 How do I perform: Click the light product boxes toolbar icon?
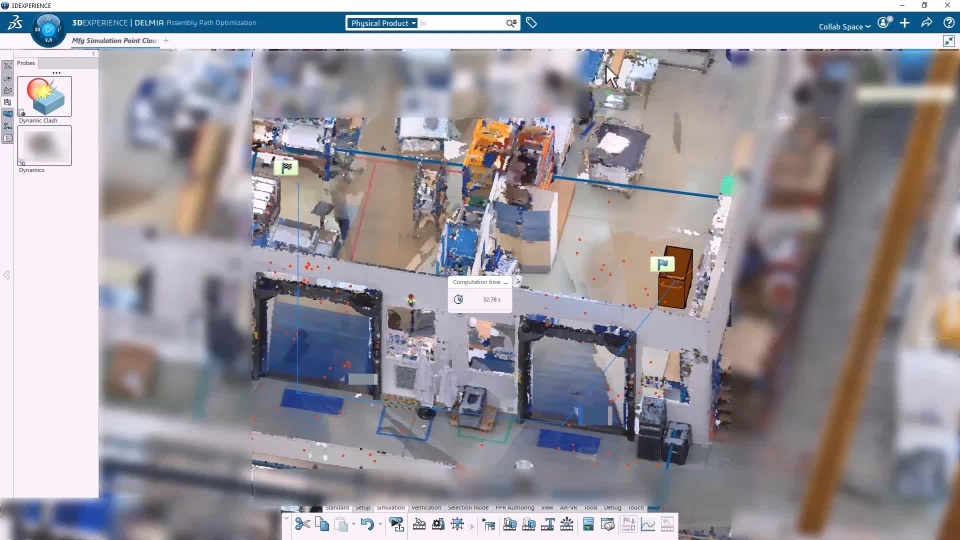pos(529,524)
